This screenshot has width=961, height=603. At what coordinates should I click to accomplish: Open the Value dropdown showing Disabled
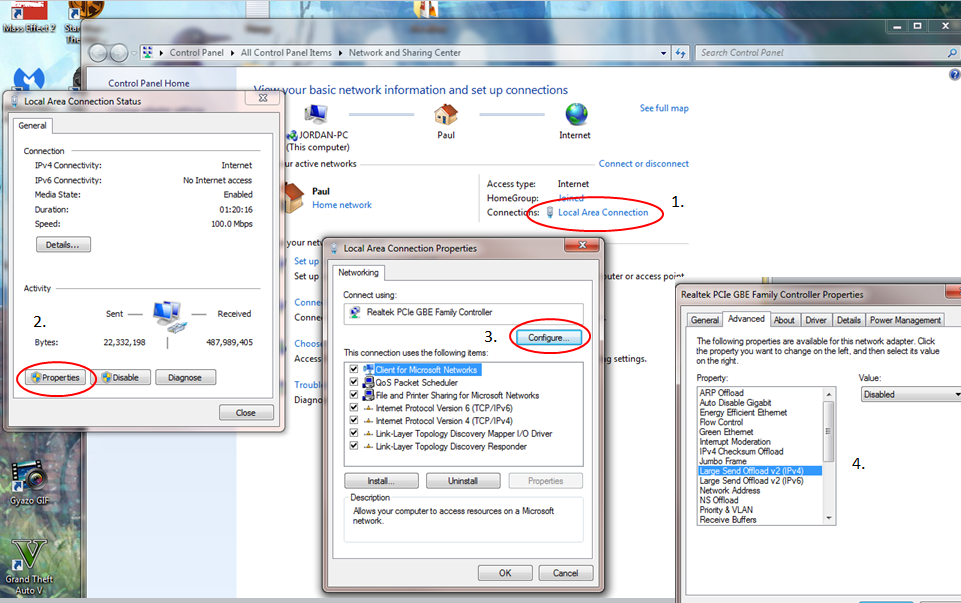[911, 395]
